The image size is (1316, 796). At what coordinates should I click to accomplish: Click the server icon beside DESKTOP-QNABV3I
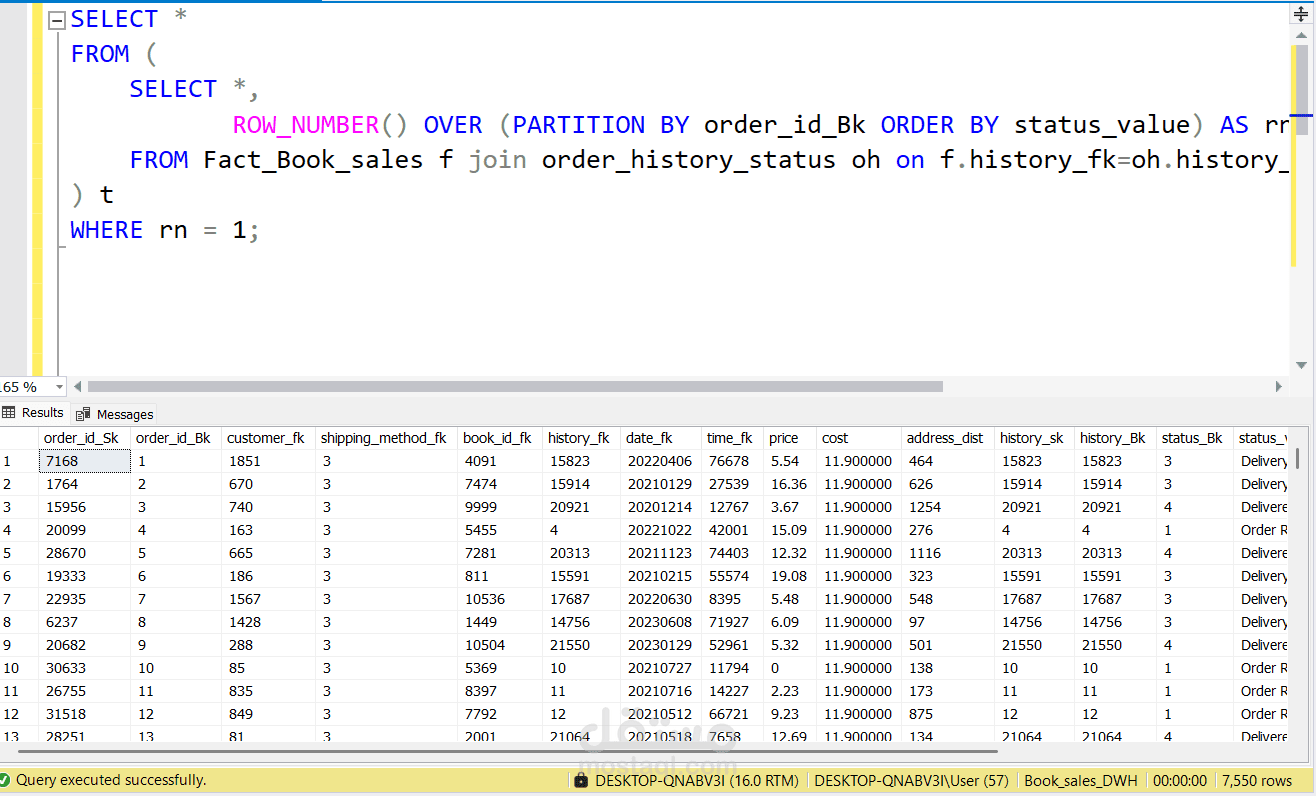click(x=580, y=780)
